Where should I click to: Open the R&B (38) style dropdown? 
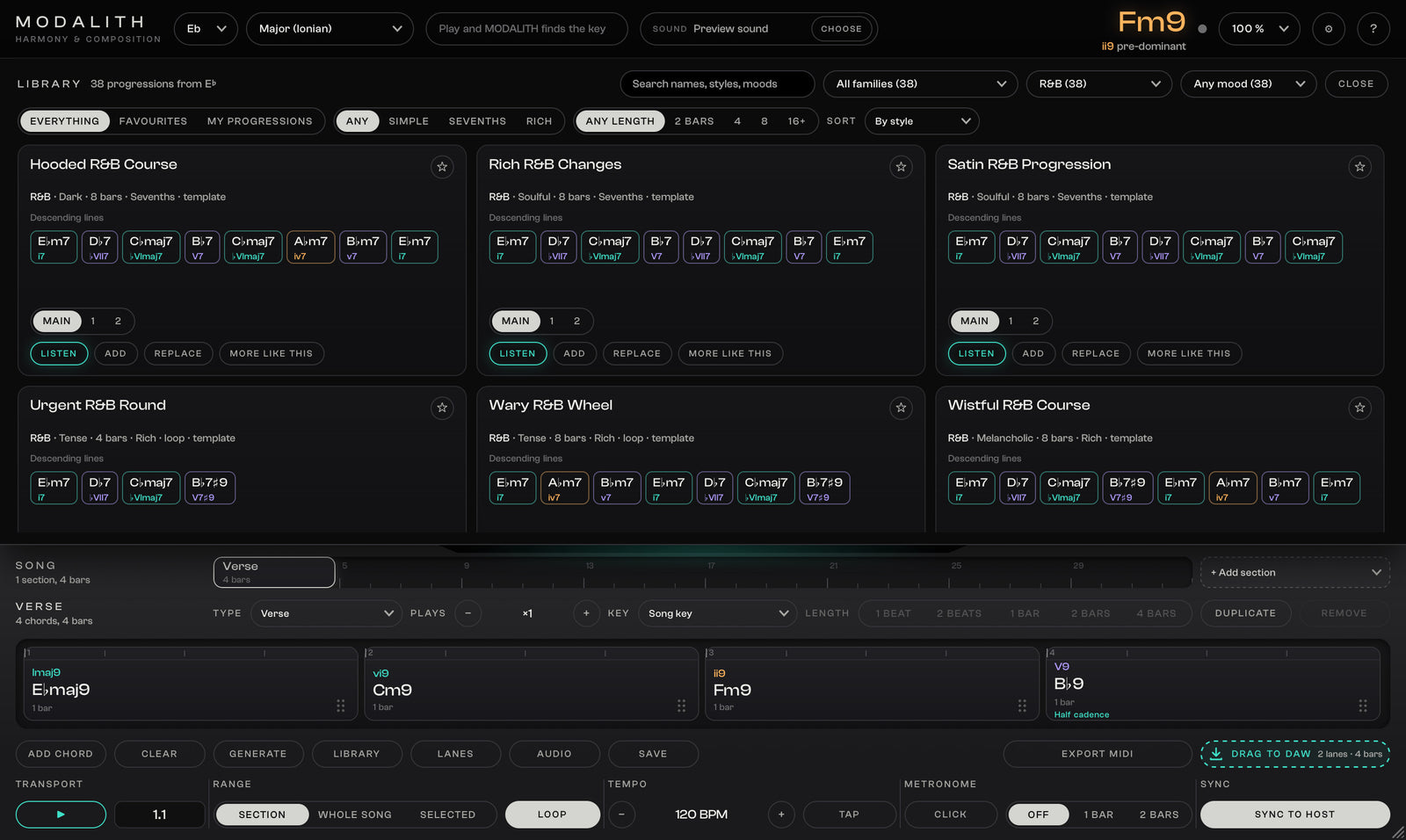tap(1099, 83)
